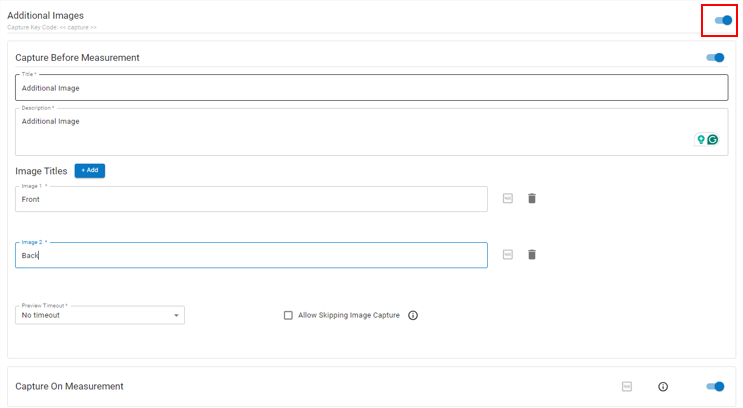The height and width of the screenshot is (408, 743).
Task: Disable Capture Before Measurement toggle
Action: (715, 58)
